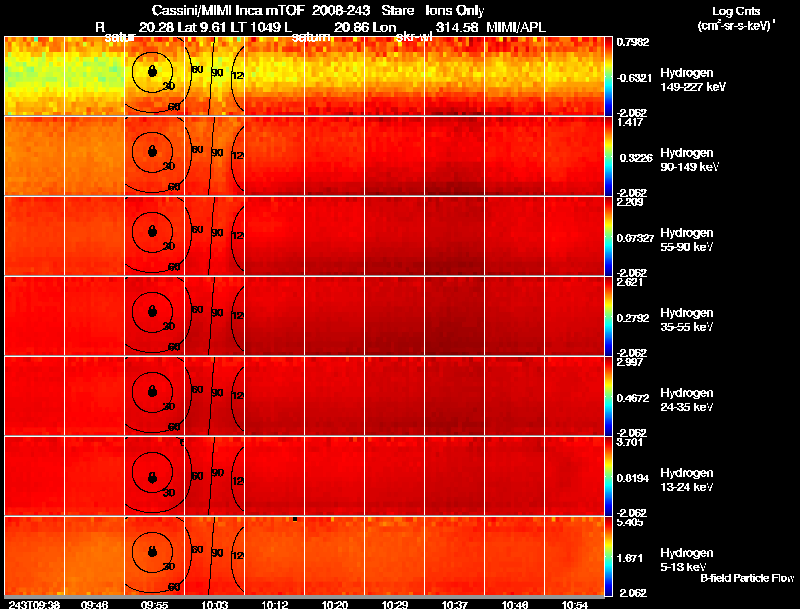
Task: Select the 'Hydrogen 55-90 keV' panel label
Action: [687, 240]
